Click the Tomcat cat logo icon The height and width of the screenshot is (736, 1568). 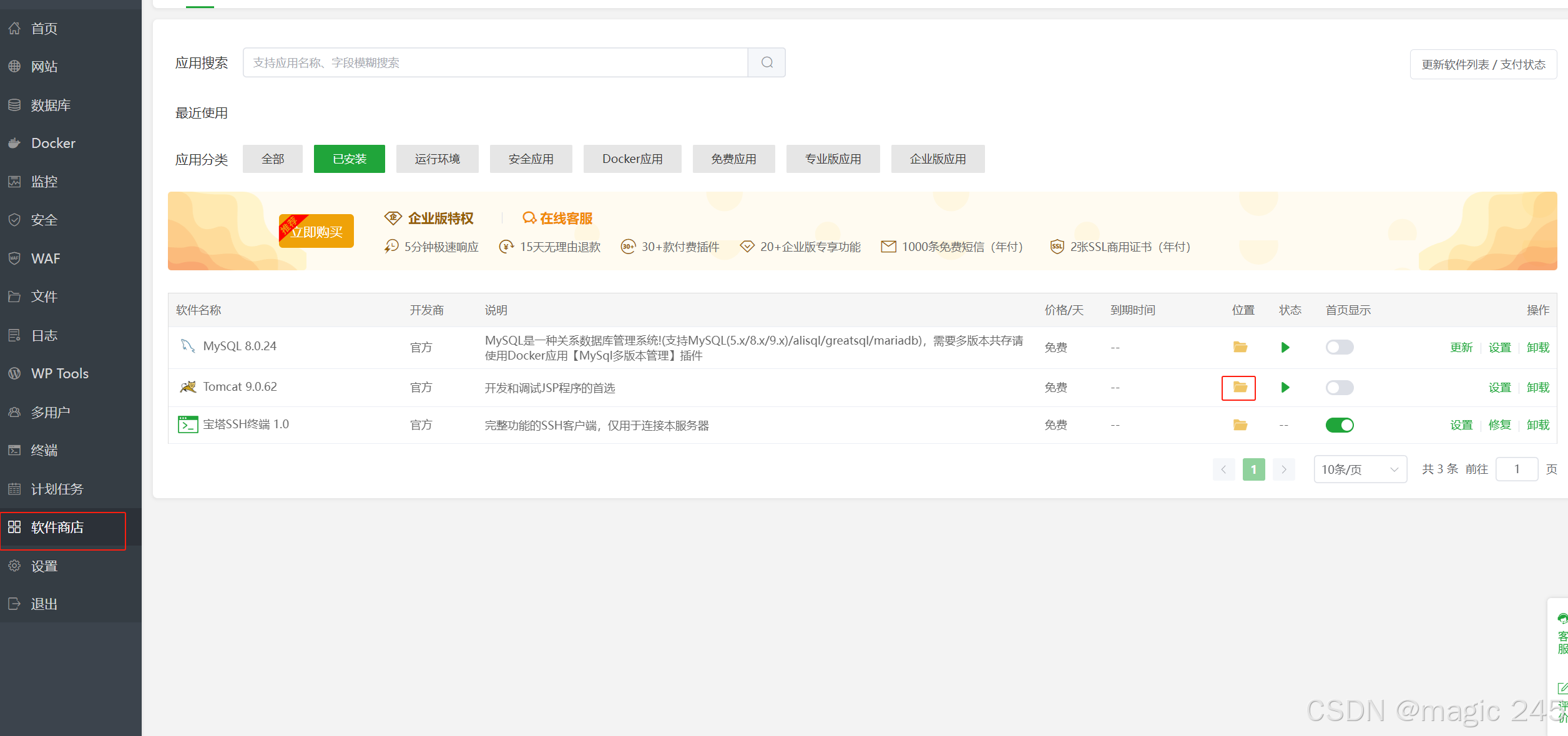tap(188, 387)
